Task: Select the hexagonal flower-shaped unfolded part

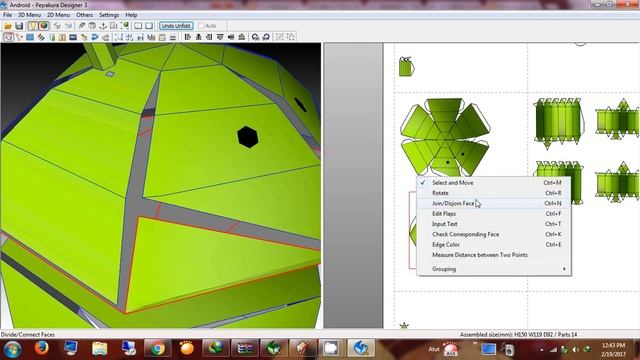Action: [445, 137]
